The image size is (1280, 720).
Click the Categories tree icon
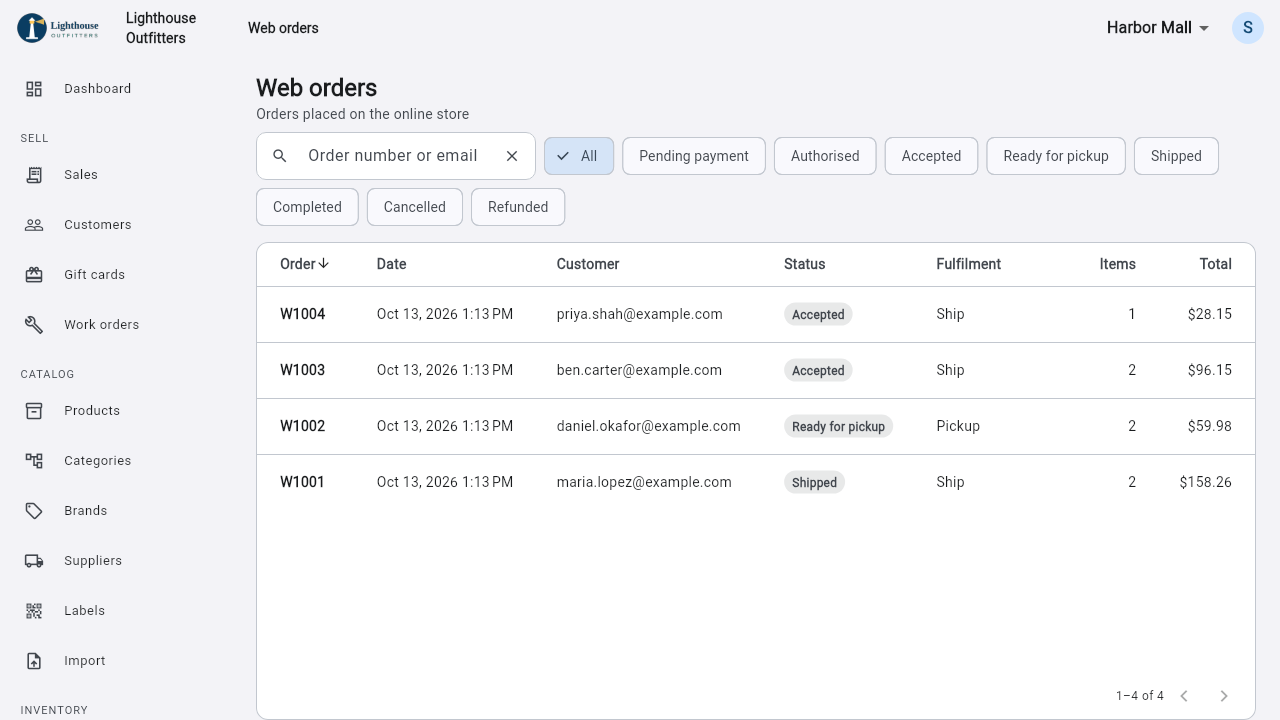click(34, 461)
